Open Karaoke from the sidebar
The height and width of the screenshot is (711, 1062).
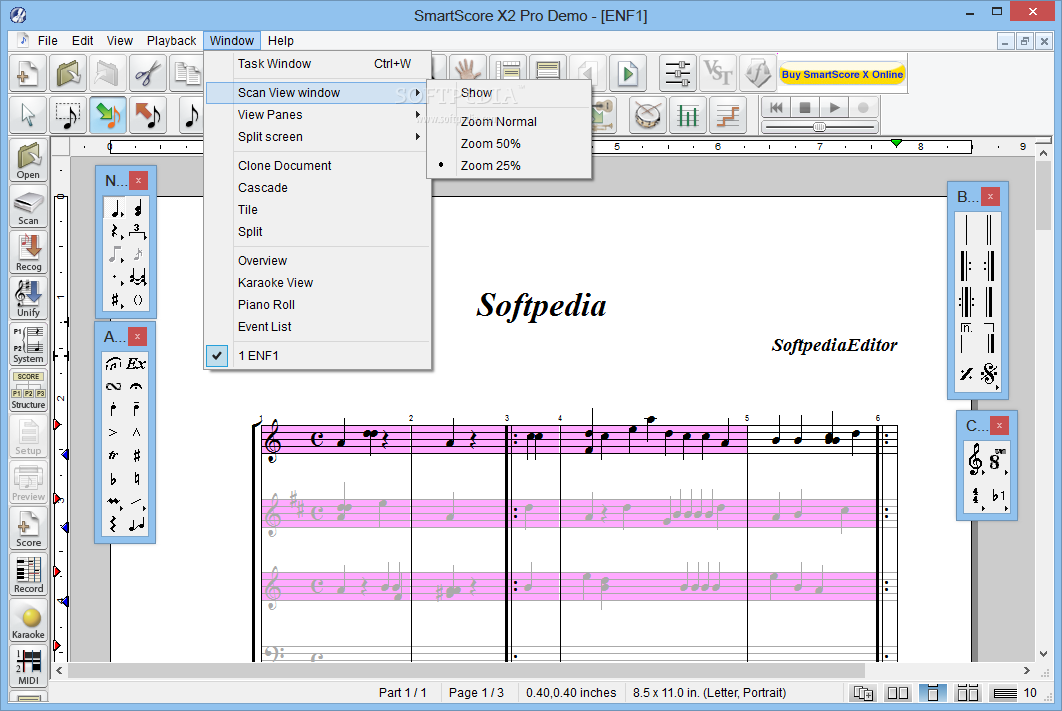pyautogui.click(x=28, y=621)
